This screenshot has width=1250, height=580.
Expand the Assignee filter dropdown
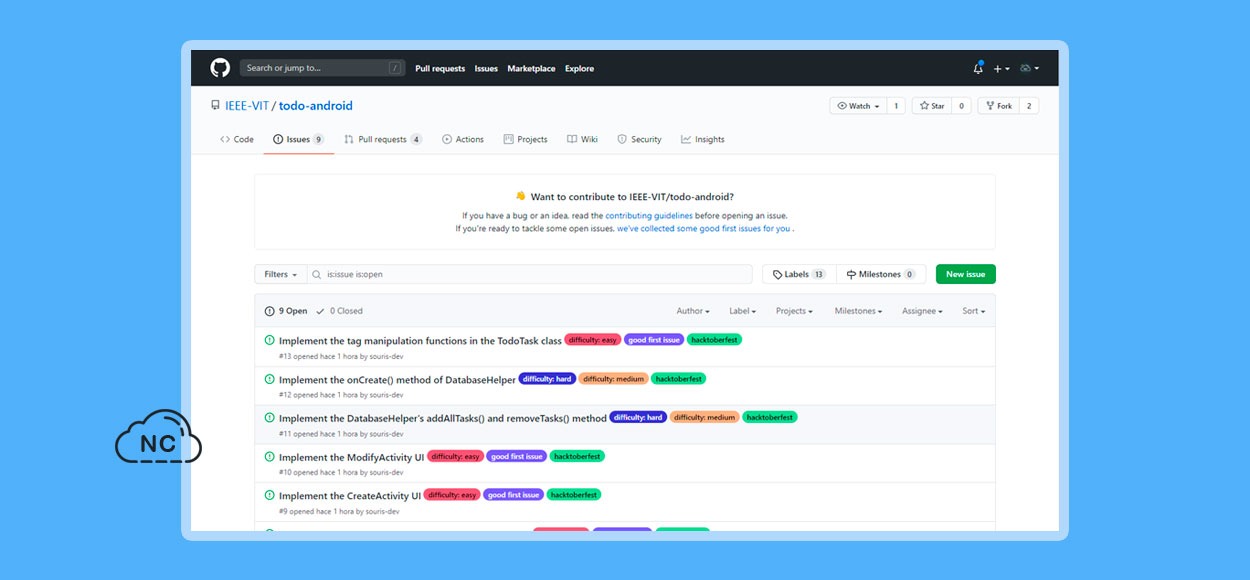(923, 311)
